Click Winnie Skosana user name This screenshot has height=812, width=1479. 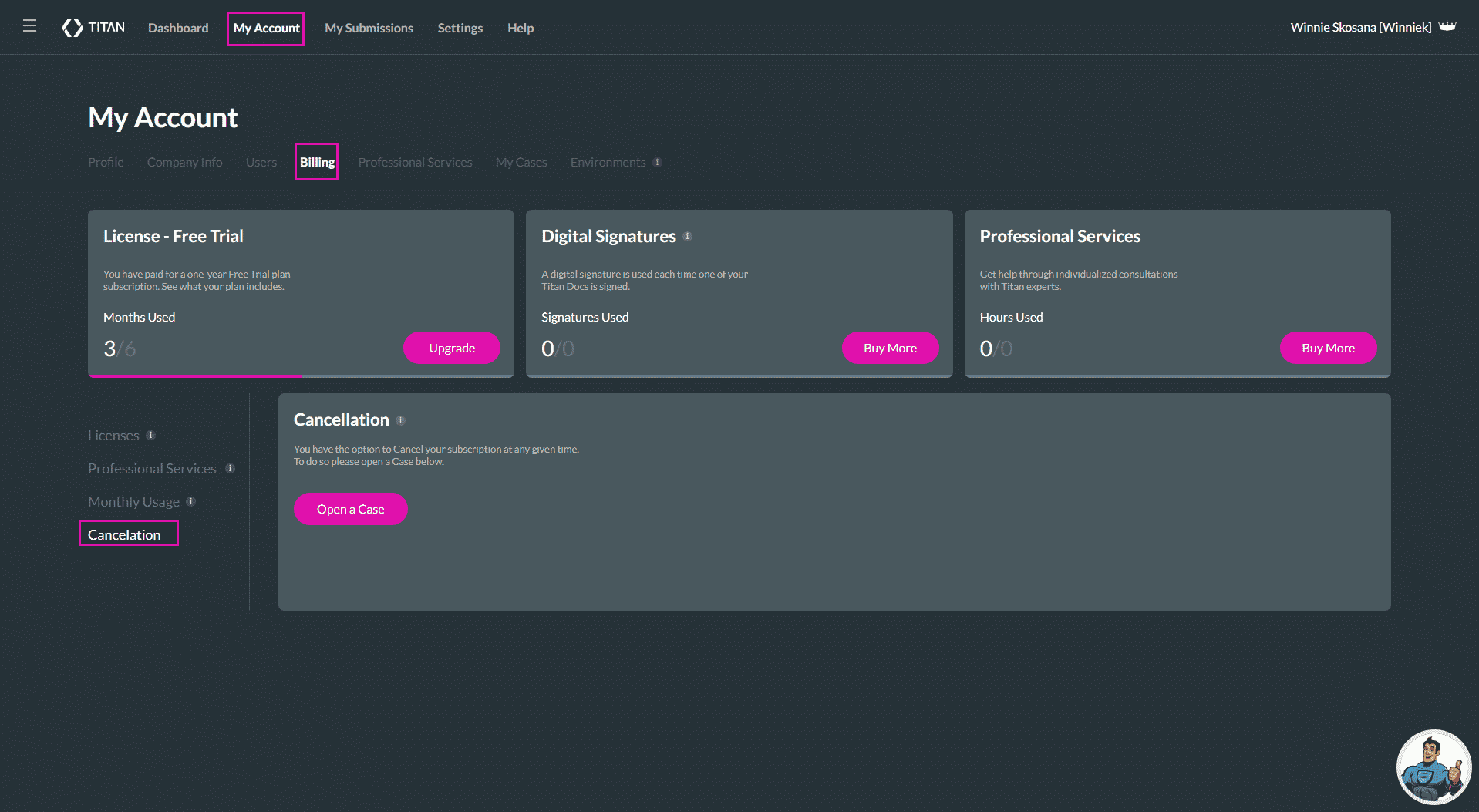coord(1360,27)
